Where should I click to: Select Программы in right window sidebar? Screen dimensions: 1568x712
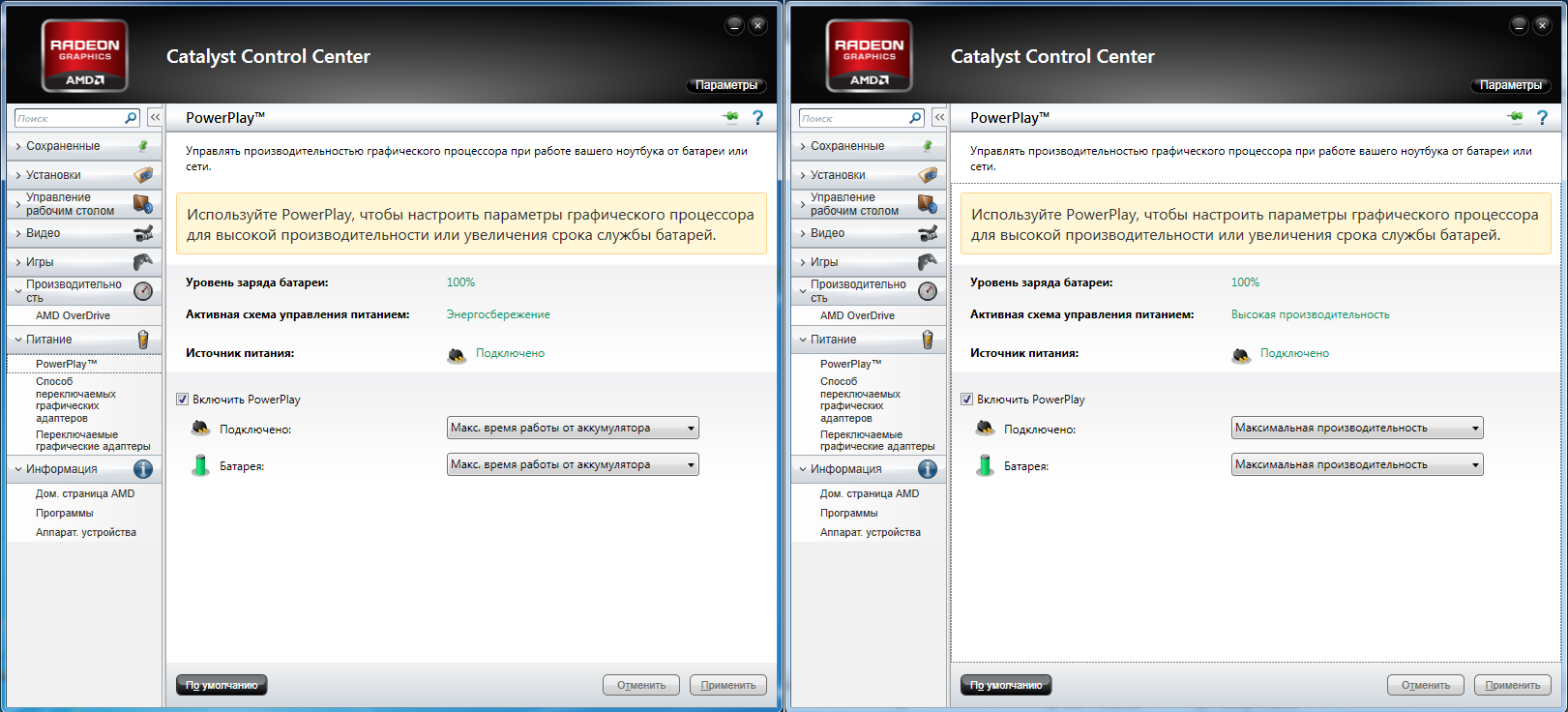(x=849, y=513)
